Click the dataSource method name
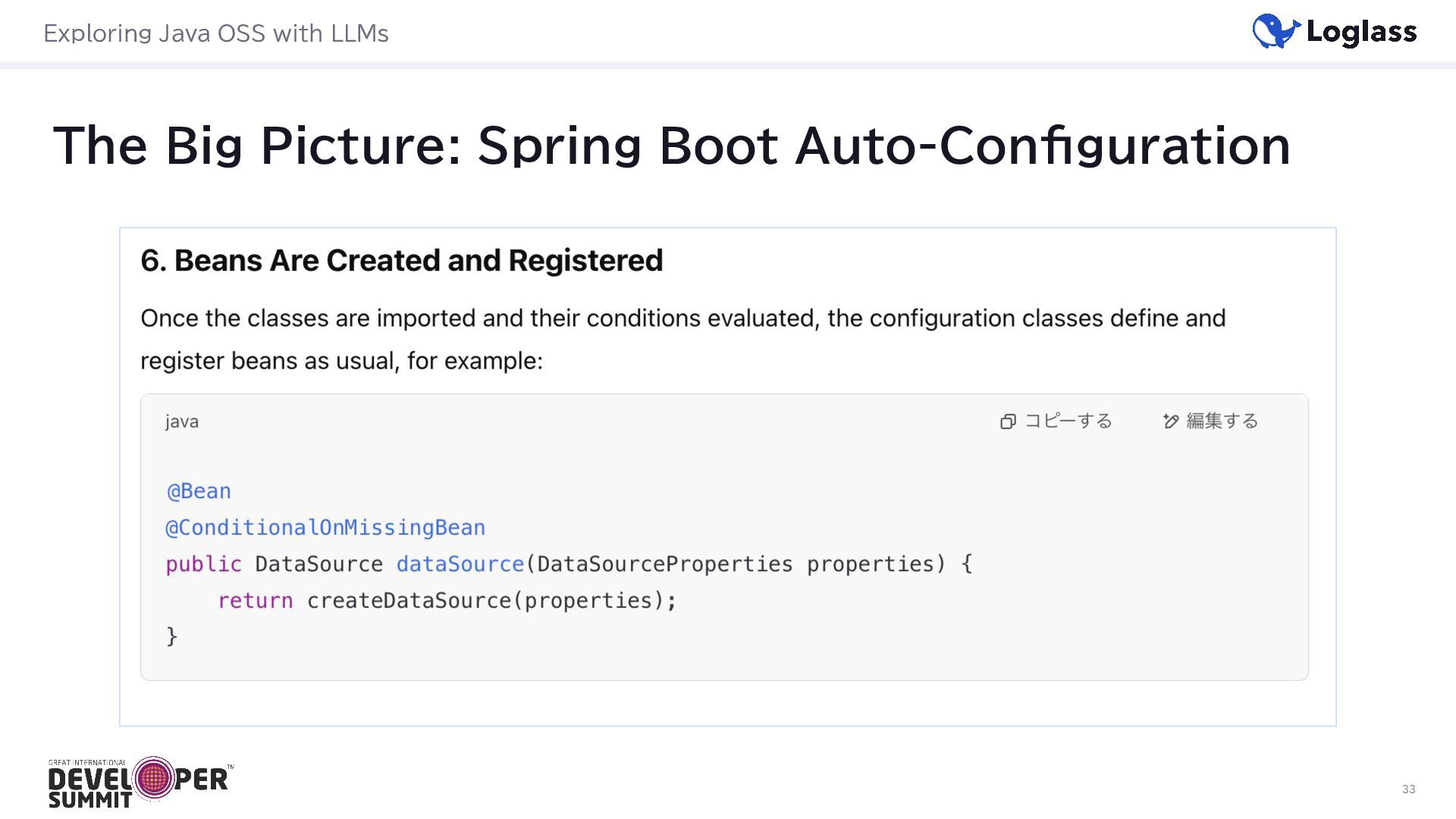1456x819 pixels. coord(460,564)
